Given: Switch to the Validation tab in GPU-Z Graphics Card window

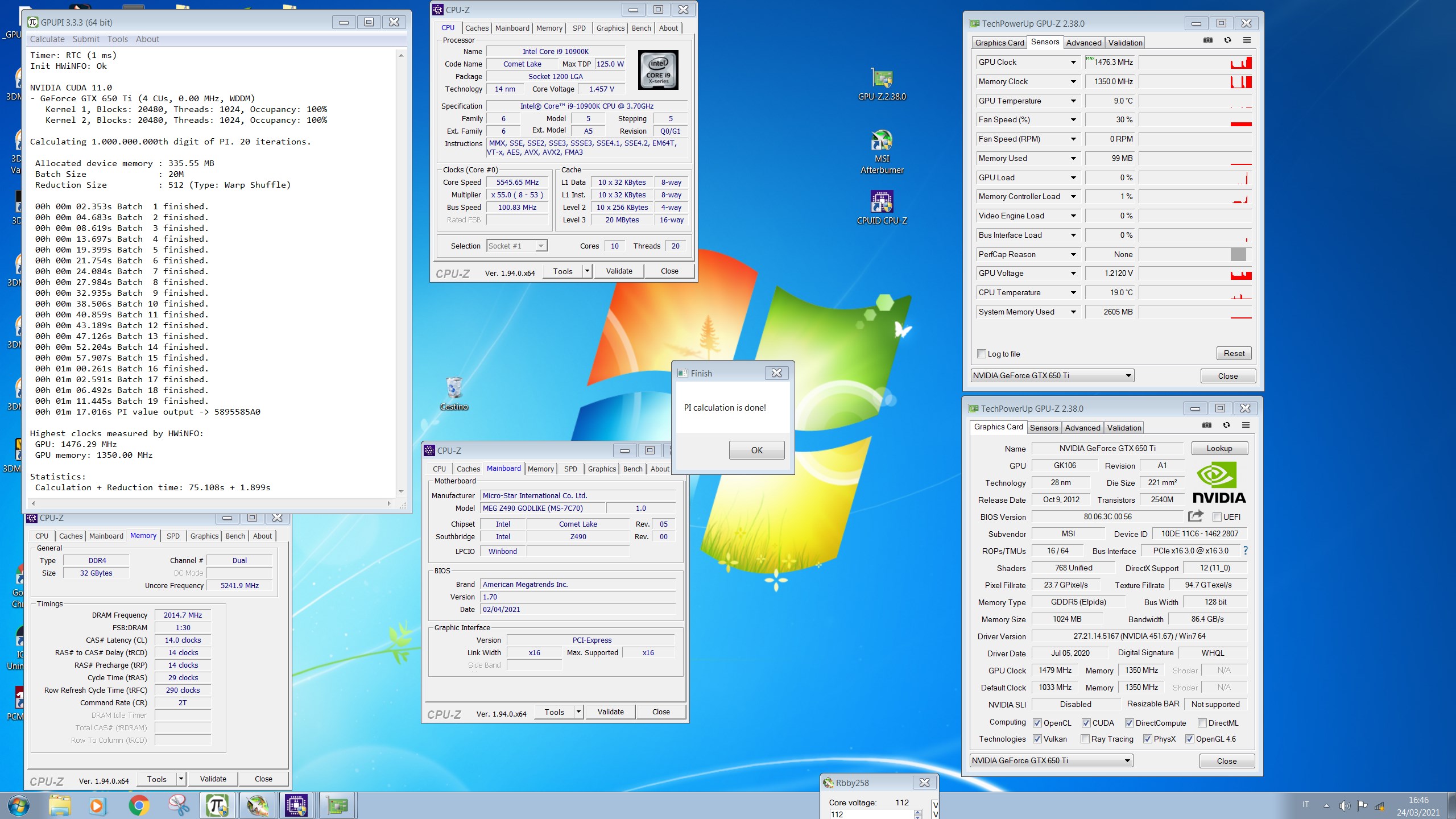Looking at the screenshot, I should tap(1124, 428).
